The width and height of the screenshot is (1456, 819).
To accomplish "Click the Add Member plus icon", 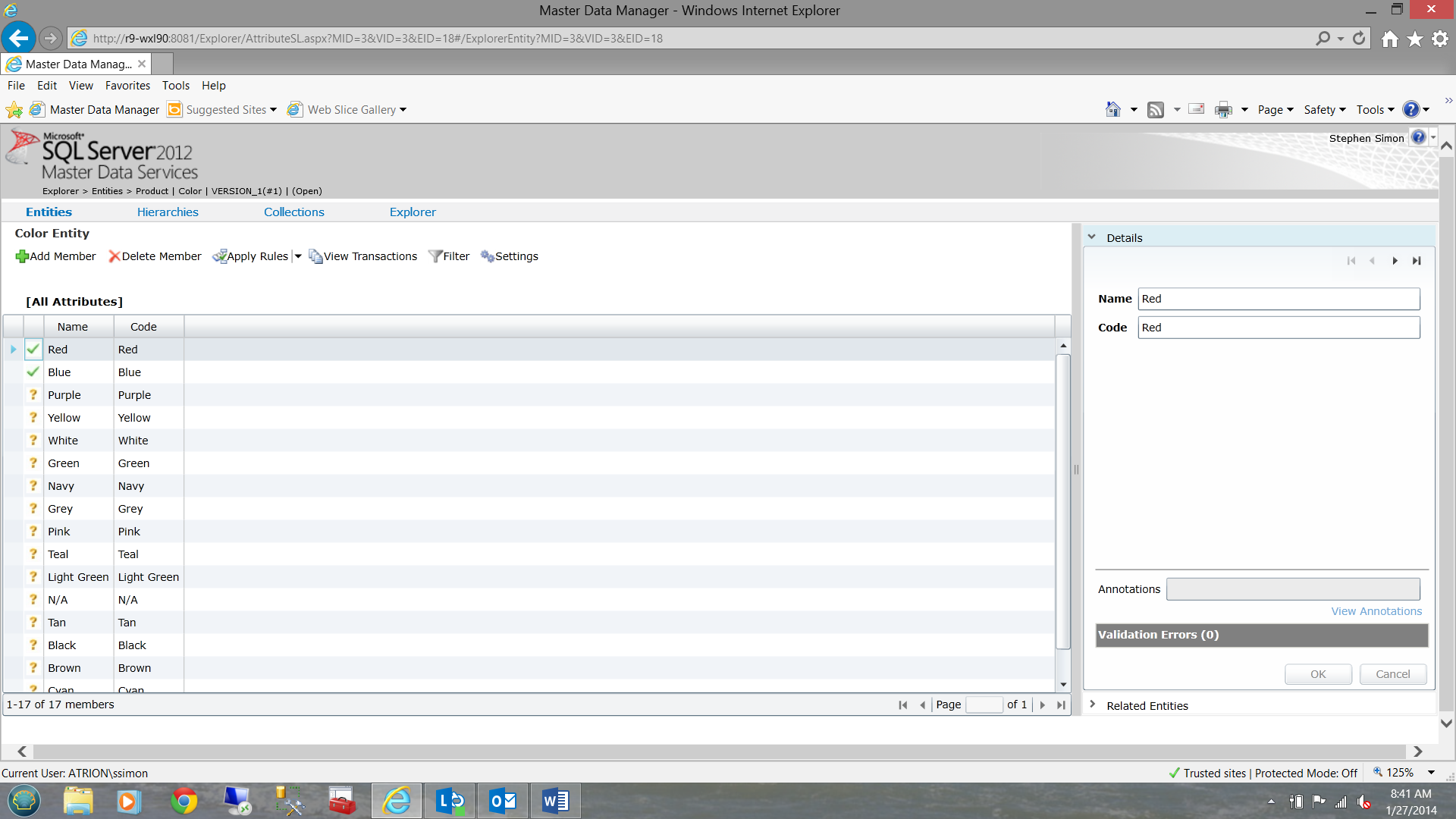I will point(22,256).
